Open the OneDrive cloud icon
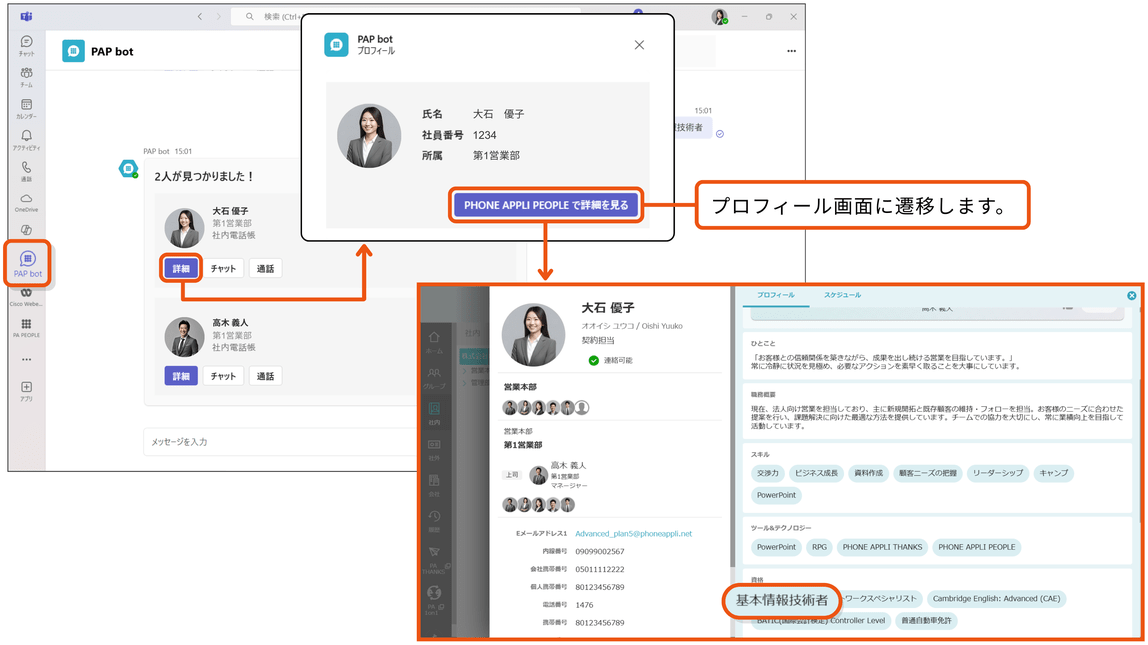The width and height of the screenshot is (1148, 645). [26, 202]
